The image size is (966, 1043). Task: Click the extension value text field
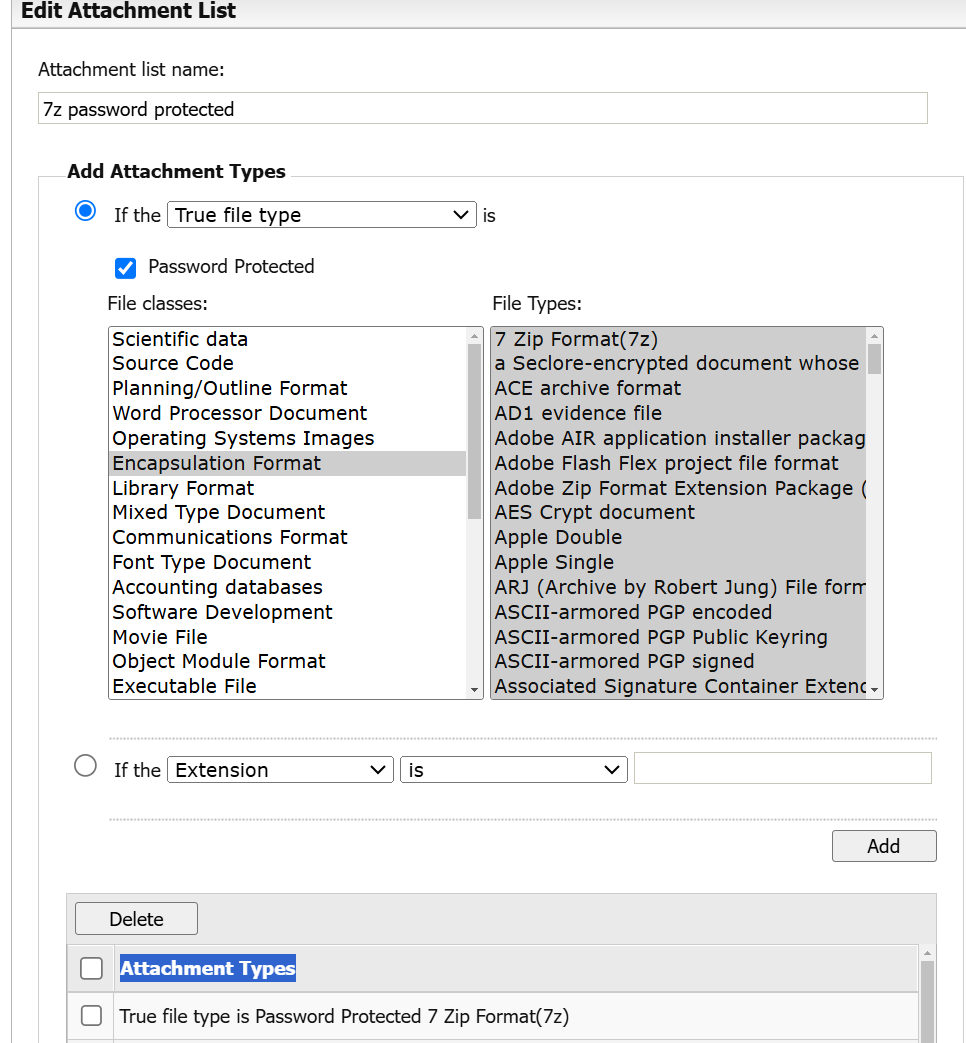tap(782, 768)
